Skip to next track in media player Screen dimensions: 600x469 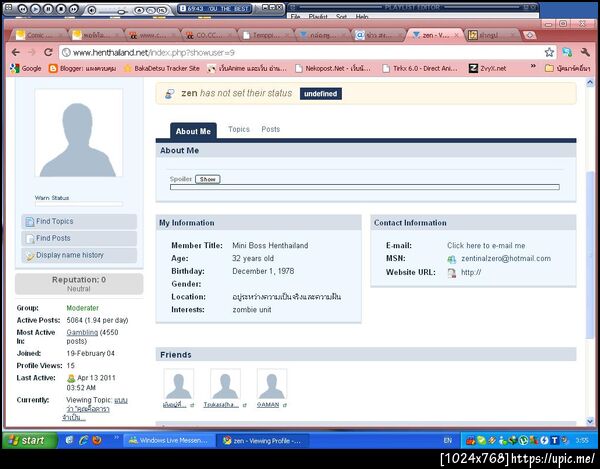click(73, 9)
